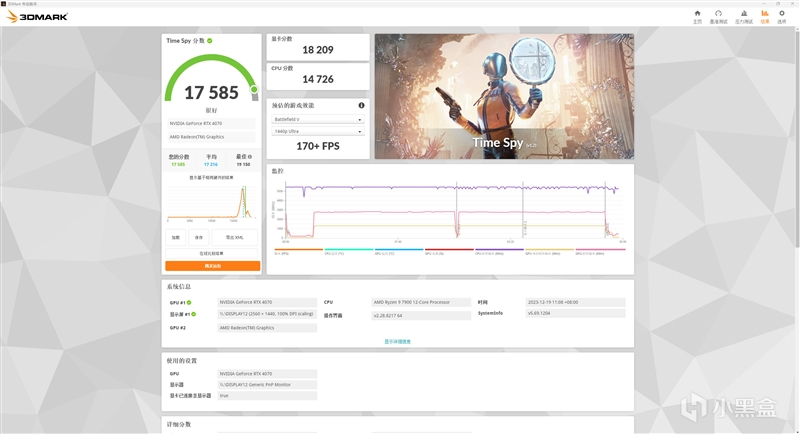Toggle the yellow GPU memory clock legend
This screenshot has width=800, height=434.
click(x=549, y=251)
